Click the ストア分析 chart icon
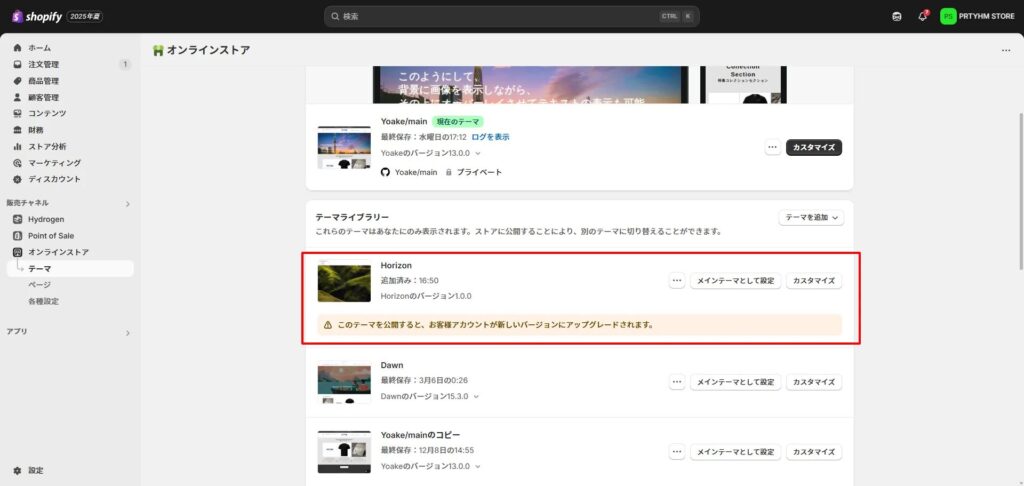1024x486 pixels. tap(18, 146)
